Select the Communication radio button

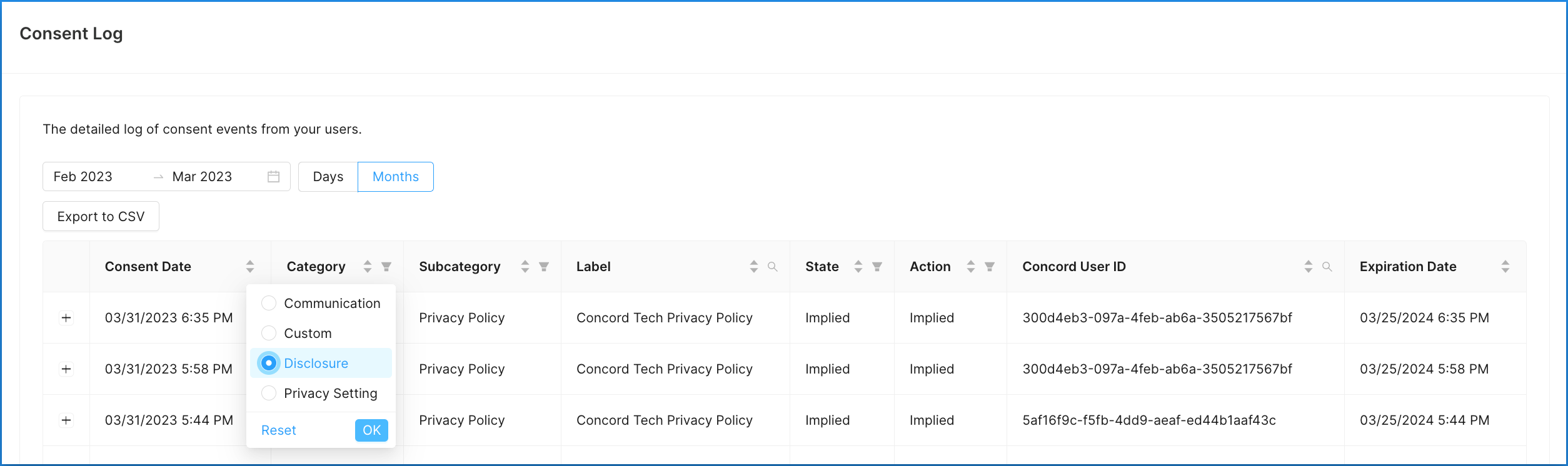tap(269, 303)
